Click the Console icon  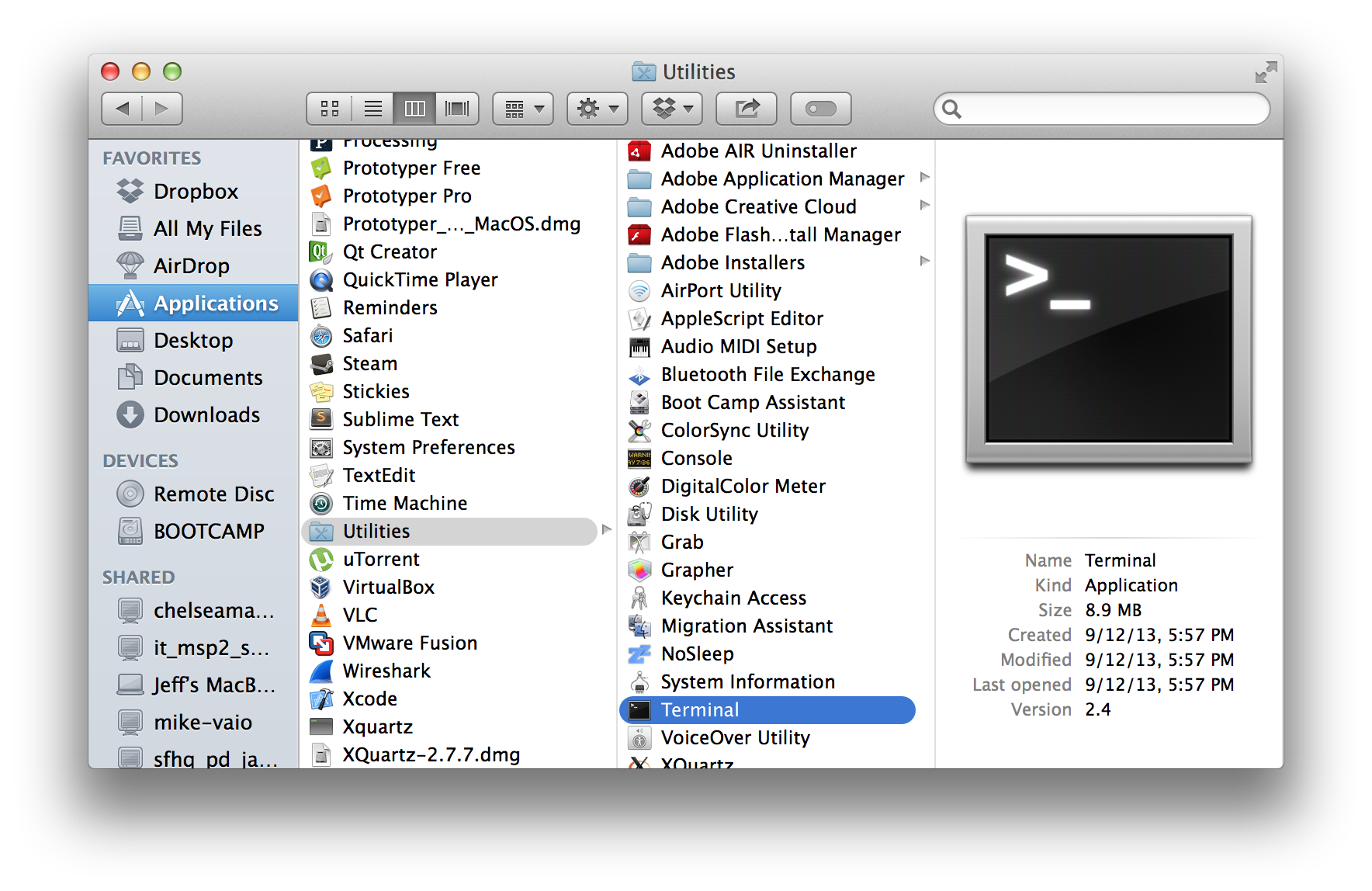click(x=639, y=458)
